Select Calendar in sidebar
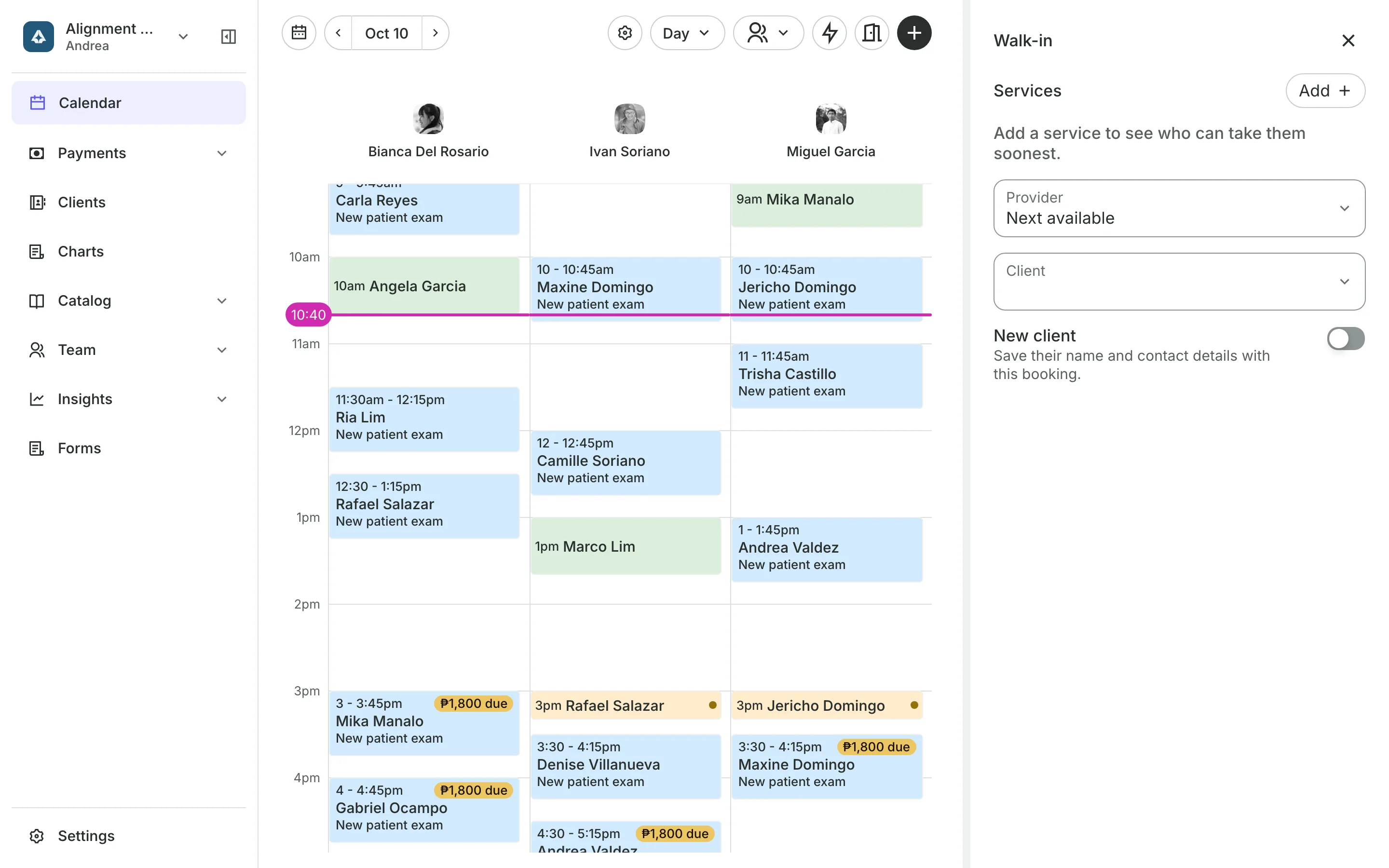Image resolution: width=1389 pixels, height=868 pixels. click(x=129, y=103)
